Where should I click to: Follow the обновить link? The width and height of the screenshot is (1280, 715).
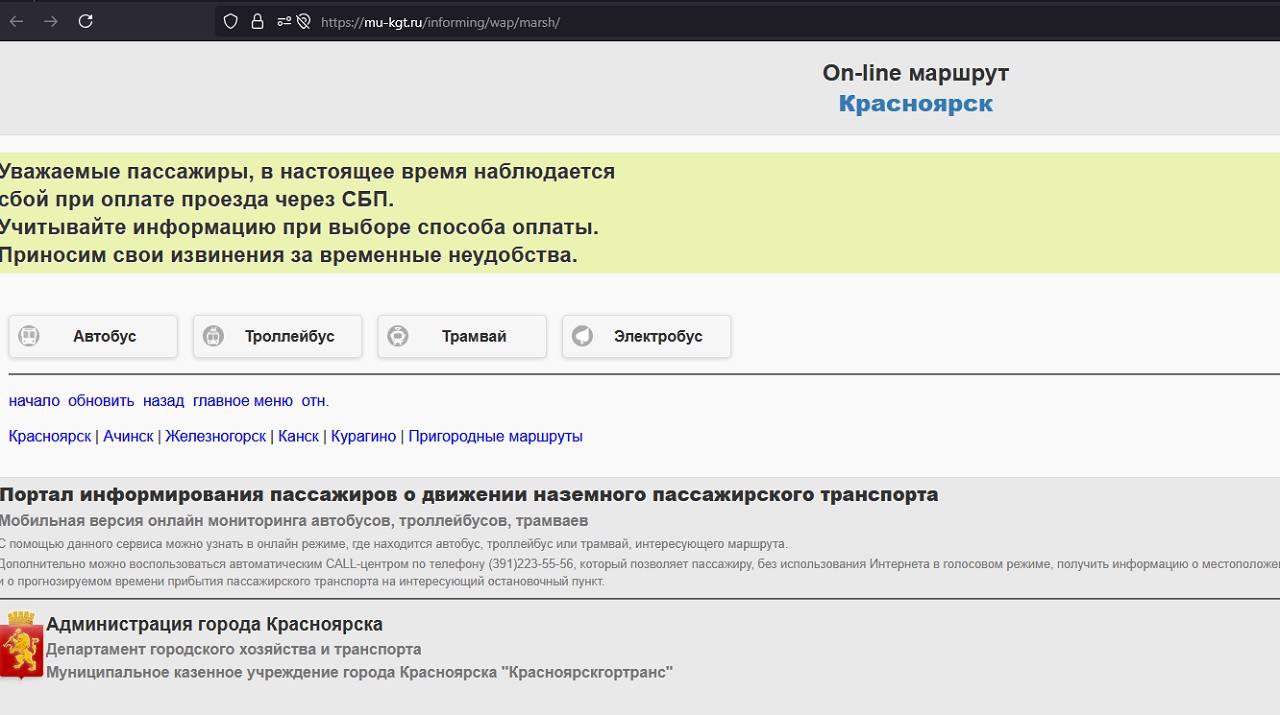(101, 401)
